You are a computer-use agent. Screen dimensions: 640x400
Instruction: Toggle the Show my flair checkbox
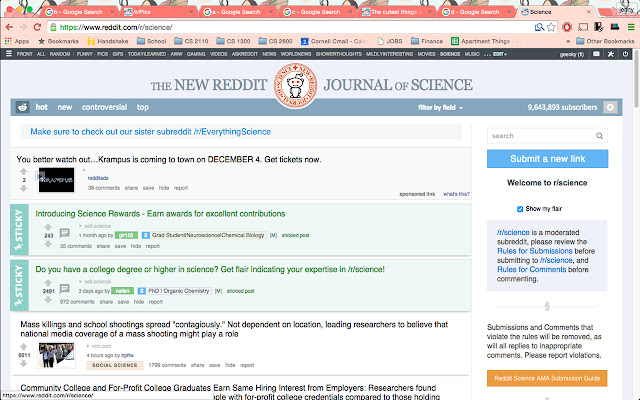[x=520, y=209]
